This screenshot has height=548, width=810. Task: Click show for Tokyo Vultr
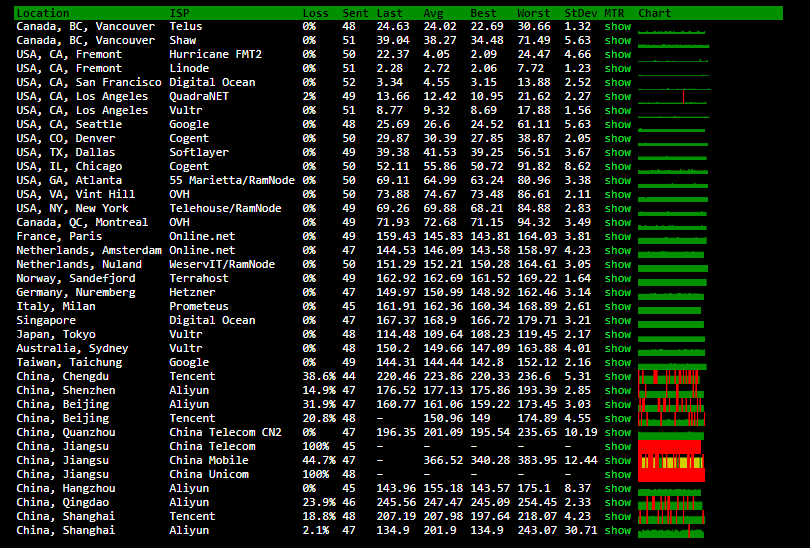[x=618, y=334]
